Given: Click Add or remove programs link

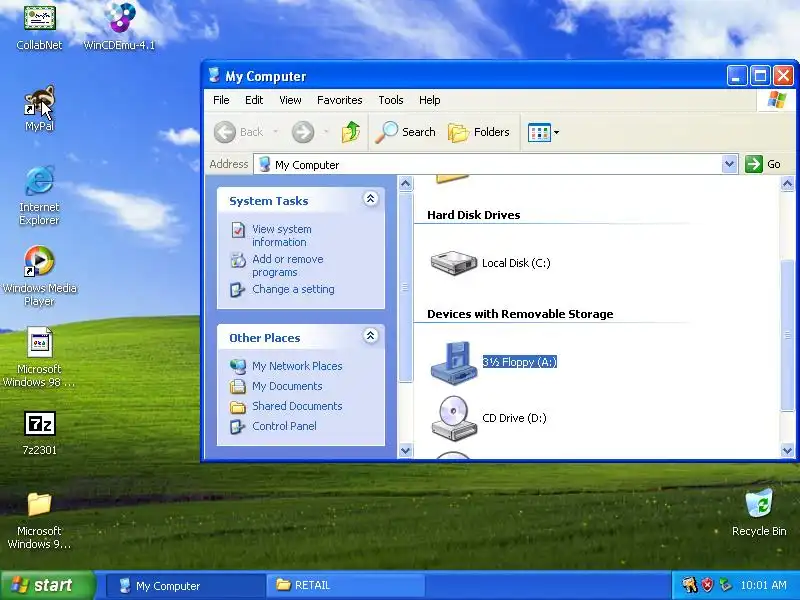Looking at the screenshot, I should pyautogui.click(x=288, y=265).
